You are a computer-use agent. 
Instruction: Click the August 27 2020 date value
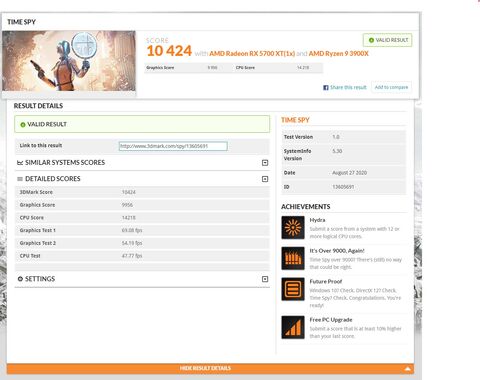click(x=349, y=173)
